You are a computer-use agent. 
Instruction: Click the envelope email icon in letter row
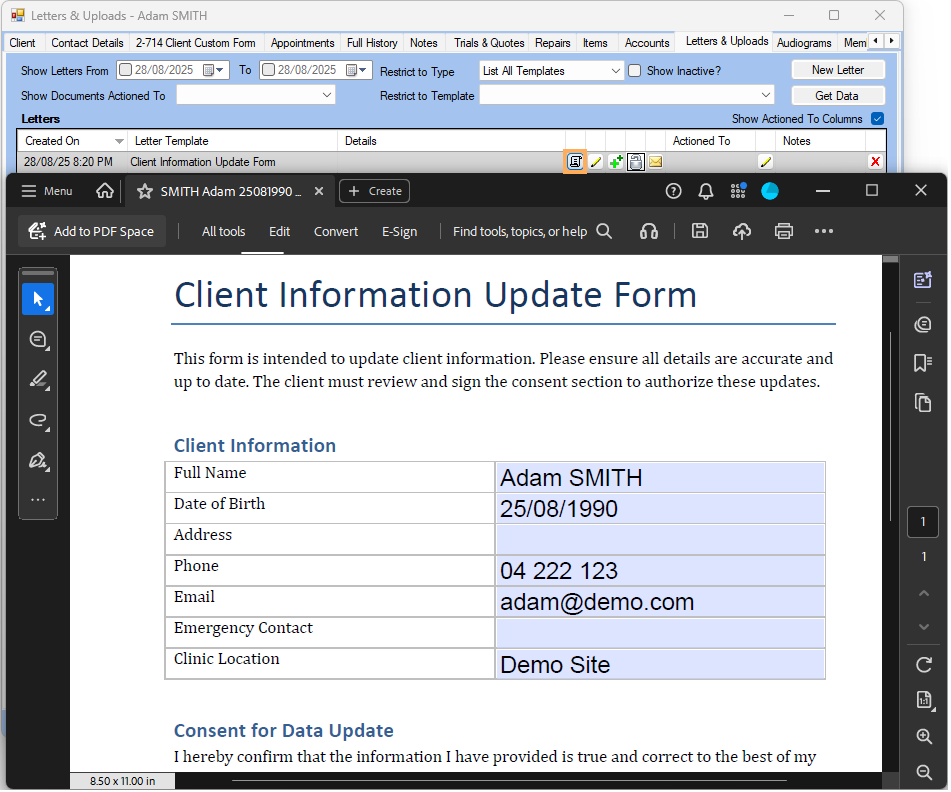tap(655, 162)
